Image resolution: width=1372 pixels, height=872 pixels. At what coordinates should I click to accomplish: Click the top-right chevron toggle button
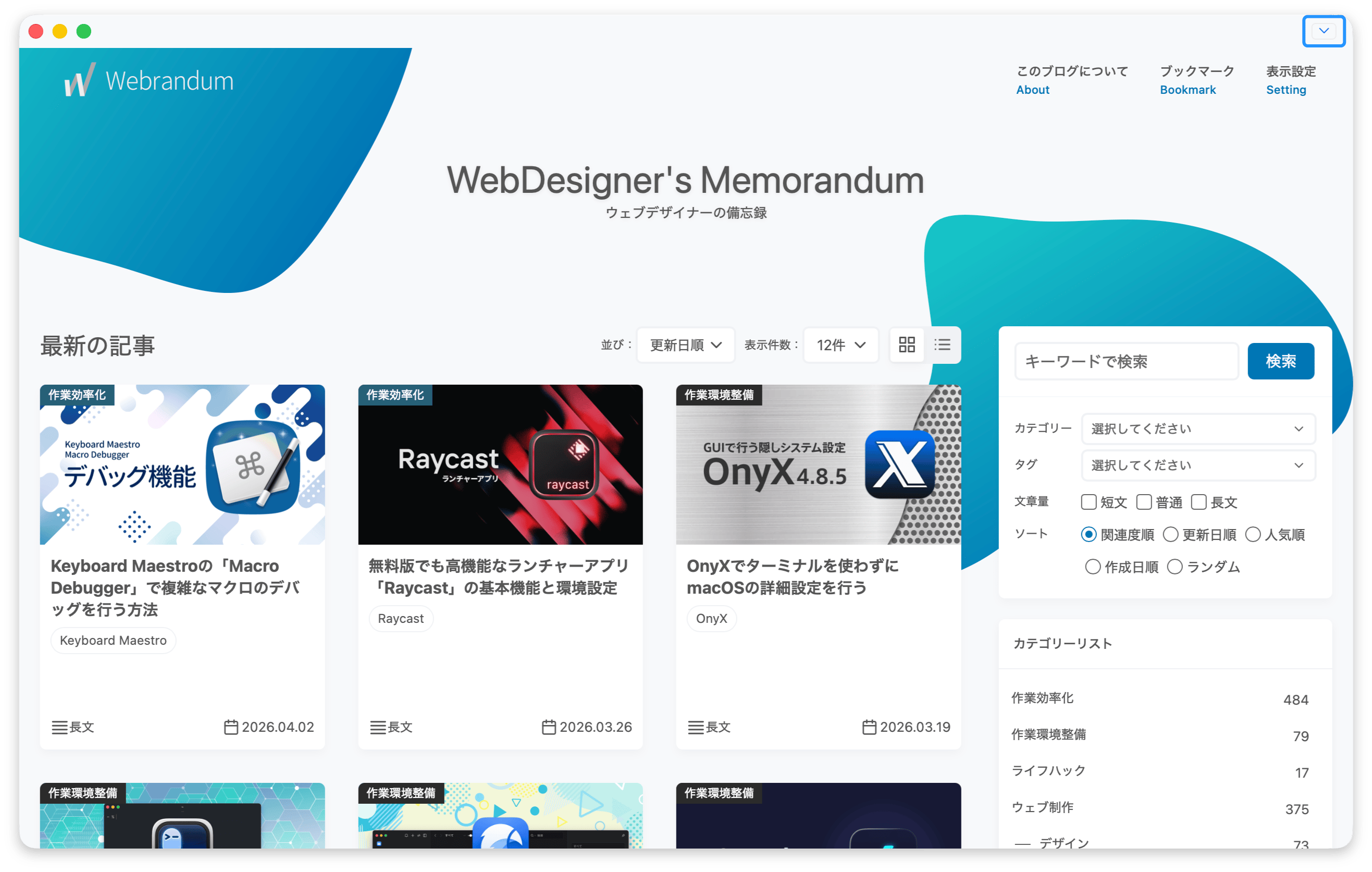(1323, 31)
